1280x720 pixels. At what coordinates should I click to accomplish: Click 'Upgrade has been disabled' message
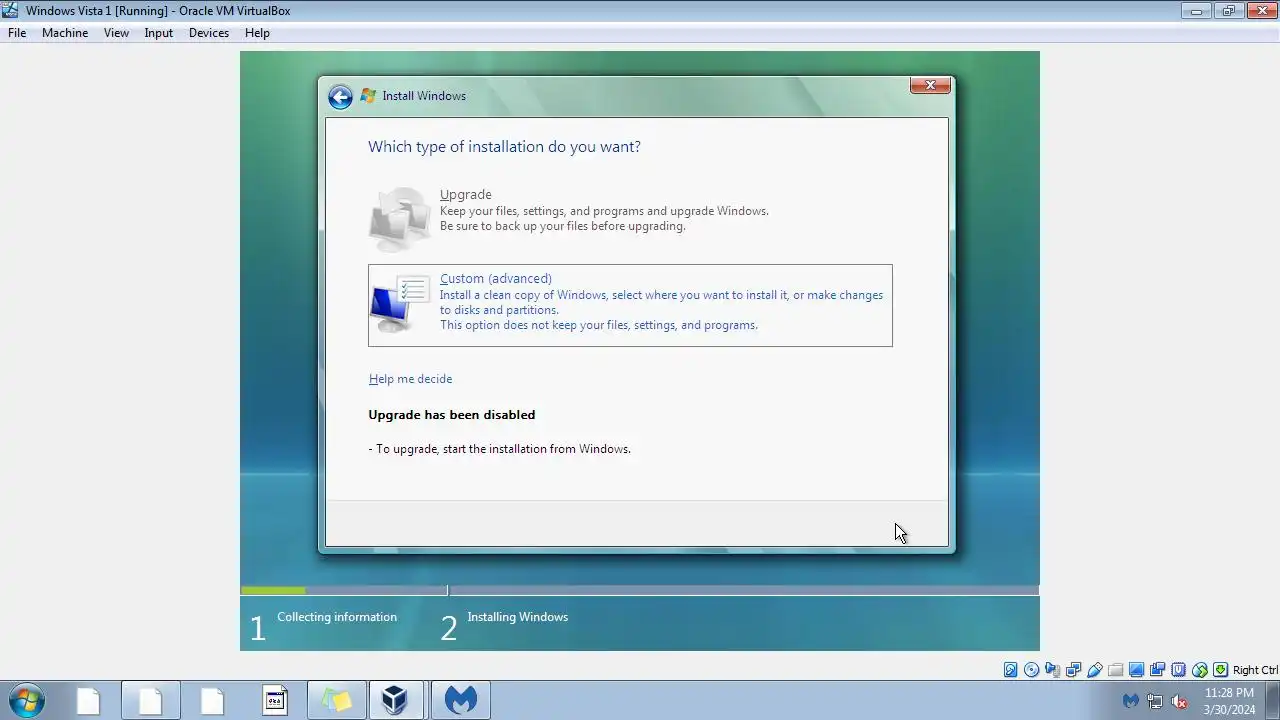pyautogui.click(x=452, y=415)
